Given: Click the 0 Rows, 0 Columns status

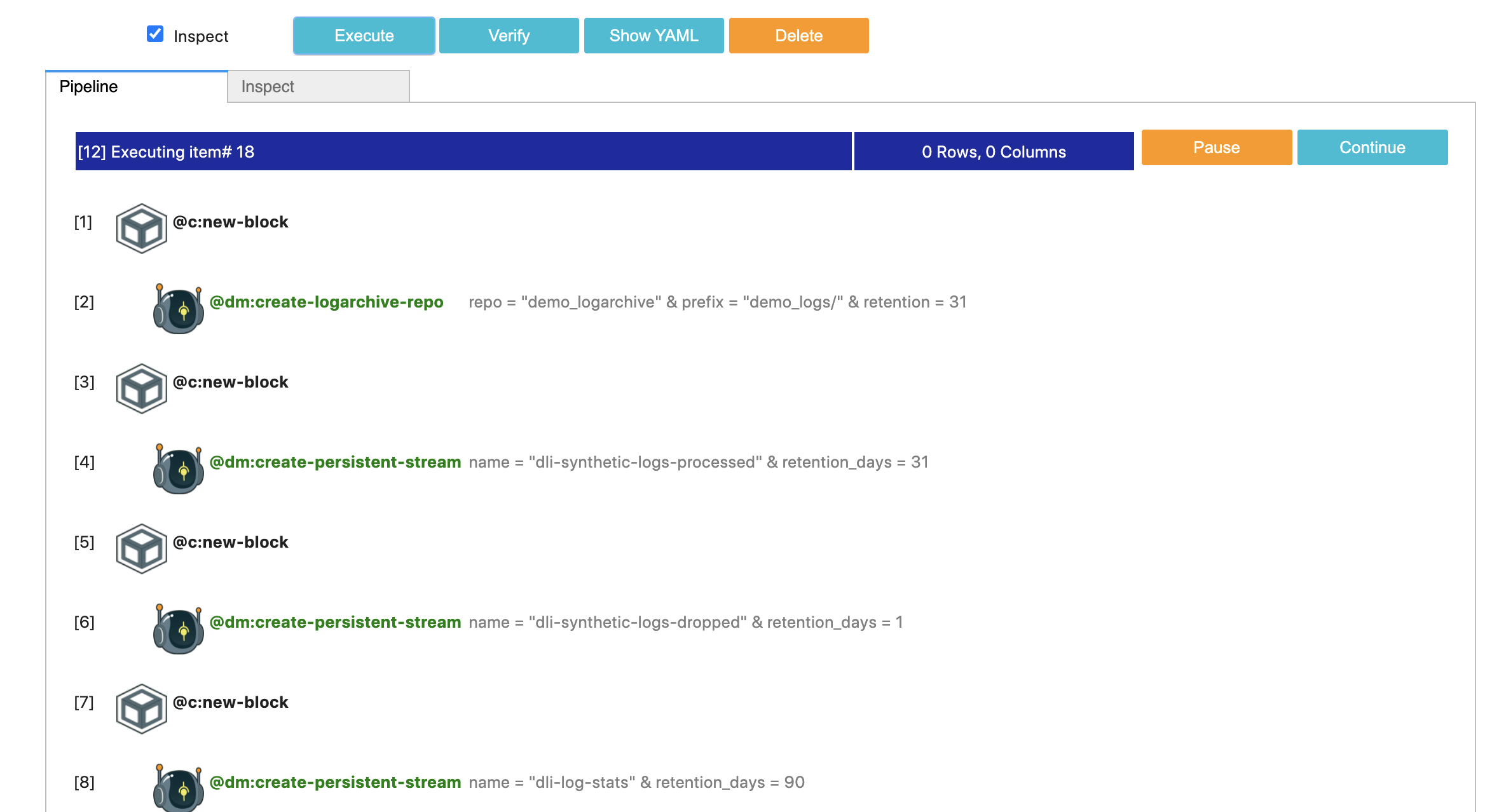Looking at the screenshot, I should pos(994,151).
